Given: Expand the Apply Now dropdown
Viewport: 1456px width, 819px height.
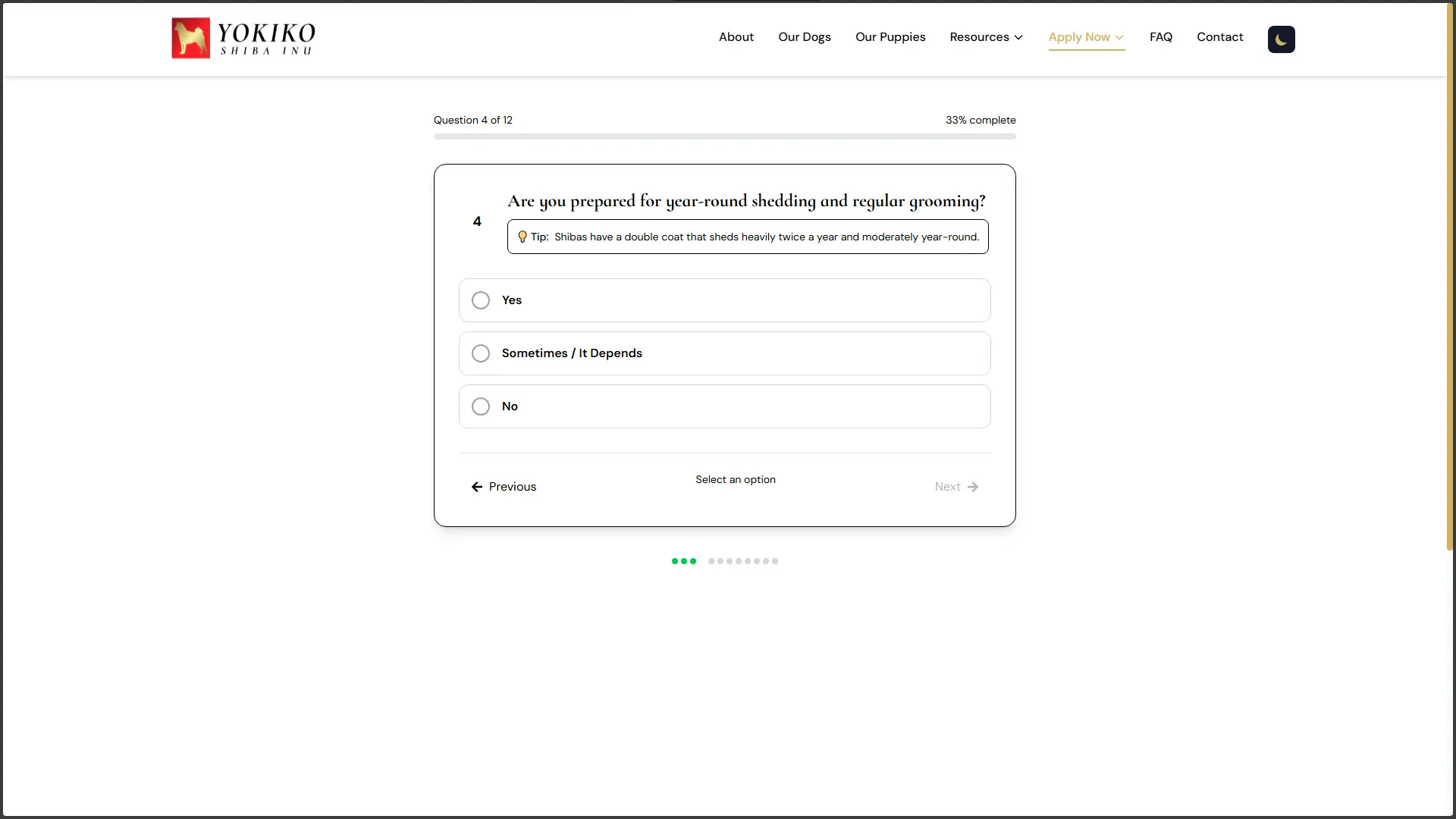Looking at the screenshot, I should pos(1086,37).
